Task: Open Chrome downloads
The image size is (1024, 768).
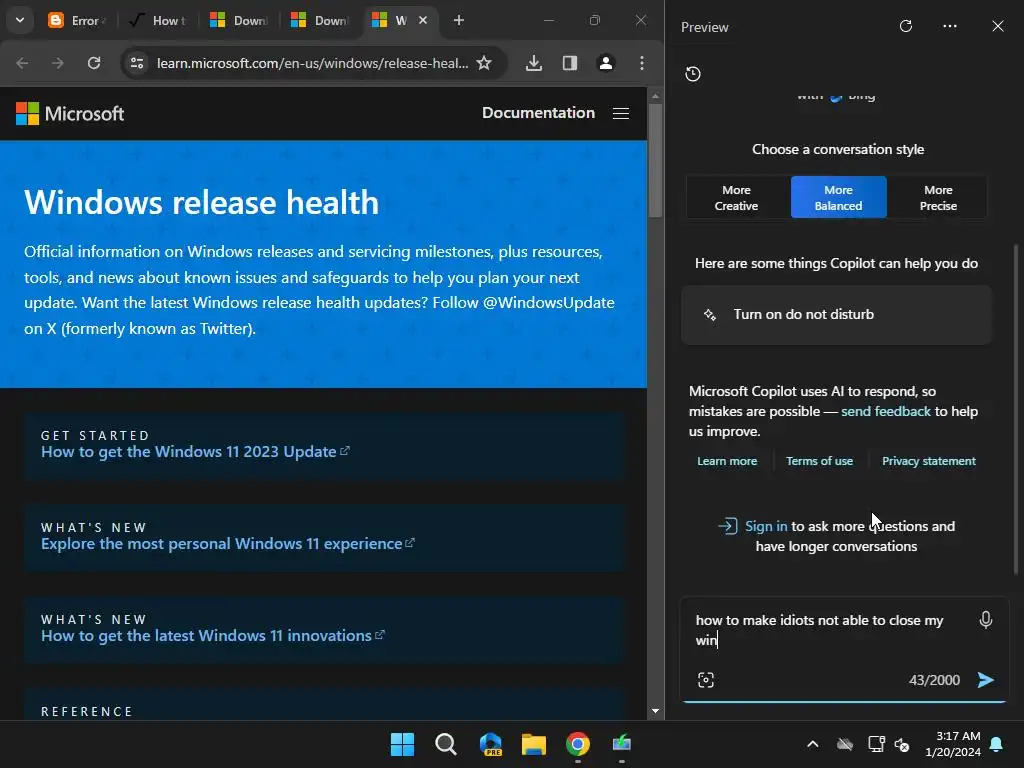Action: (x=534, y=63)
